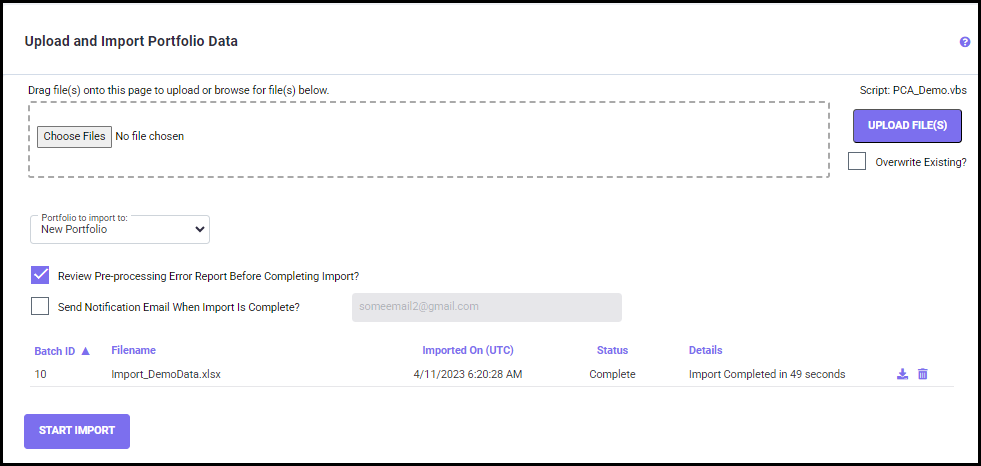Enable the Overwrite Existing checkbox
The image size is (981, 466).
(x=857, y=161)
